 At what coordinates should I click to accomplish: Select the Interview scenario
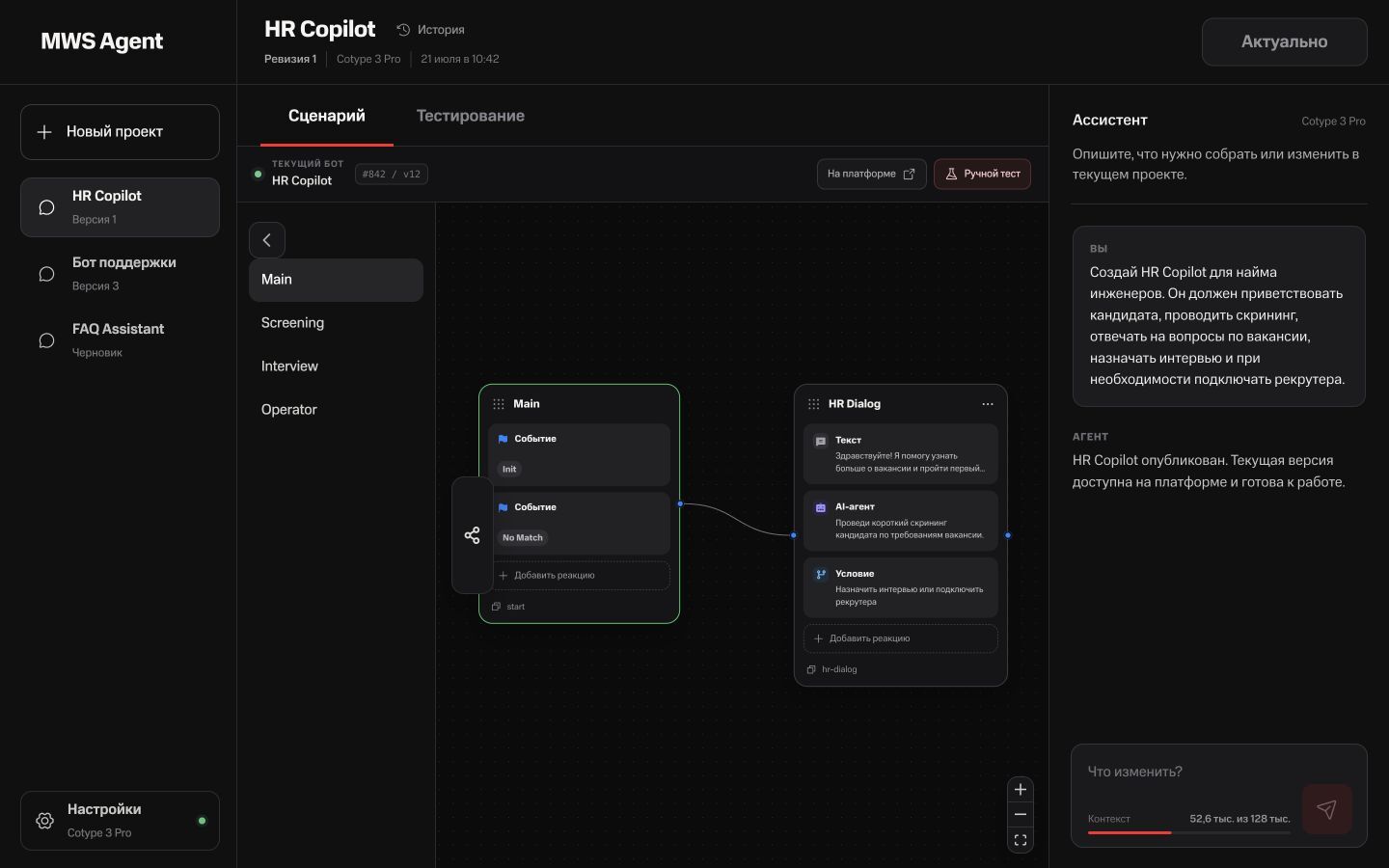coord(336,366)
